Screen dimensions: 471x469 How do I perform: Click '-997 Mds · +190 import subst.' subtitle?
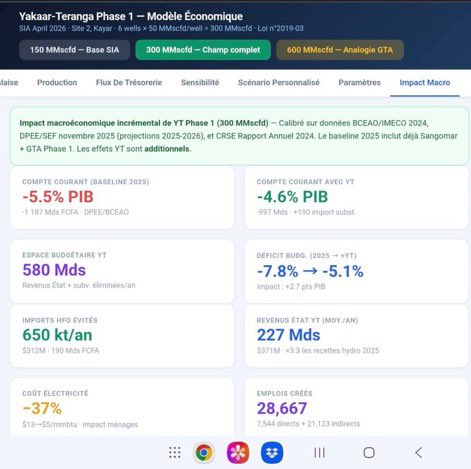[306, 212]
